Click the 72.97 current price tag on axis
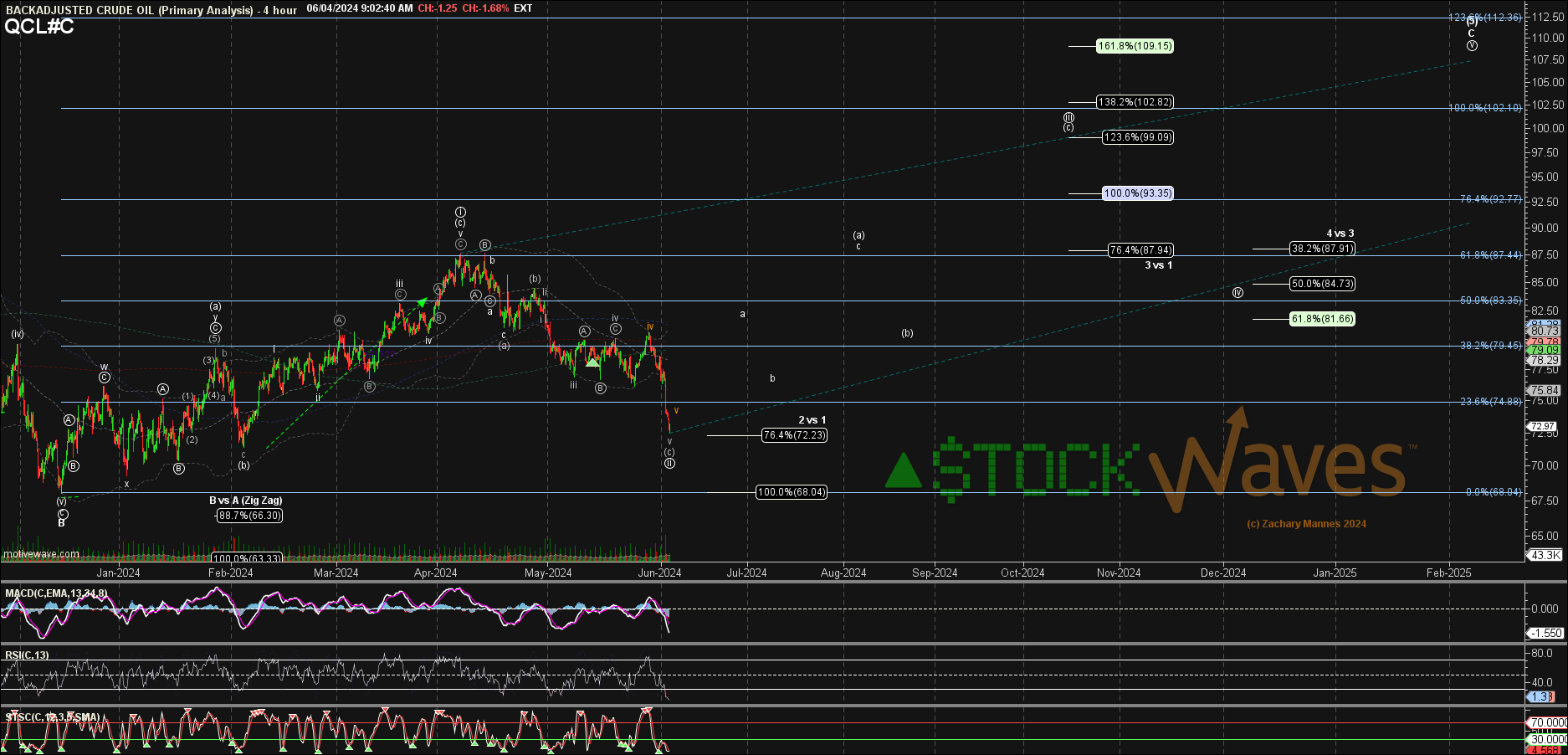1568x755 pixels. 1544,426
